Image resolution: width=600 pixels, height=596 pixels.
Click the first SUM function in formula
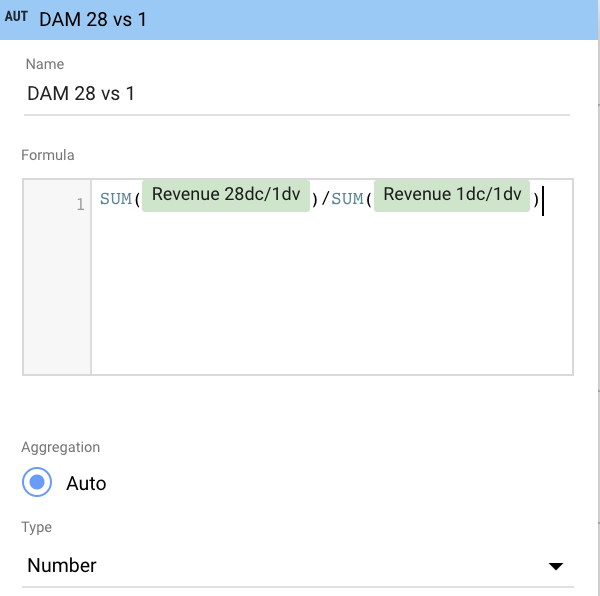point(116,199)
